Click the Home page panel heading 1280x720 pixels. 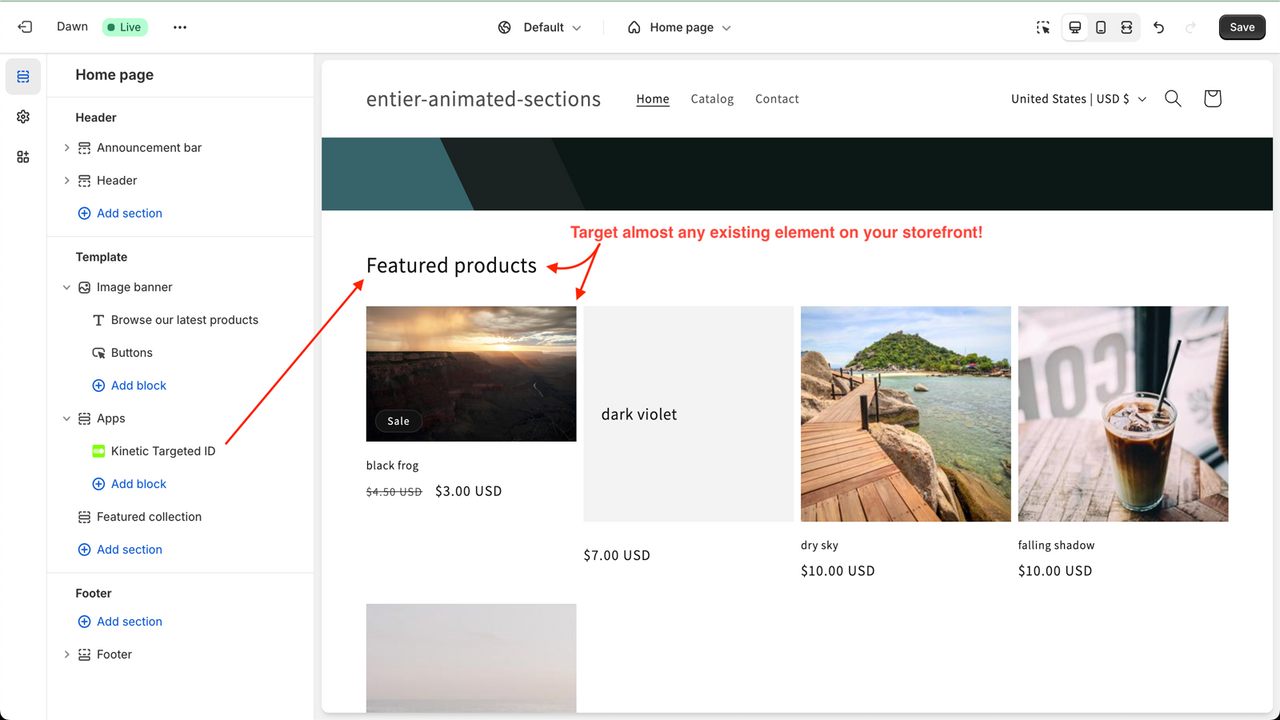pyautogui.click(x=114, y=75)
